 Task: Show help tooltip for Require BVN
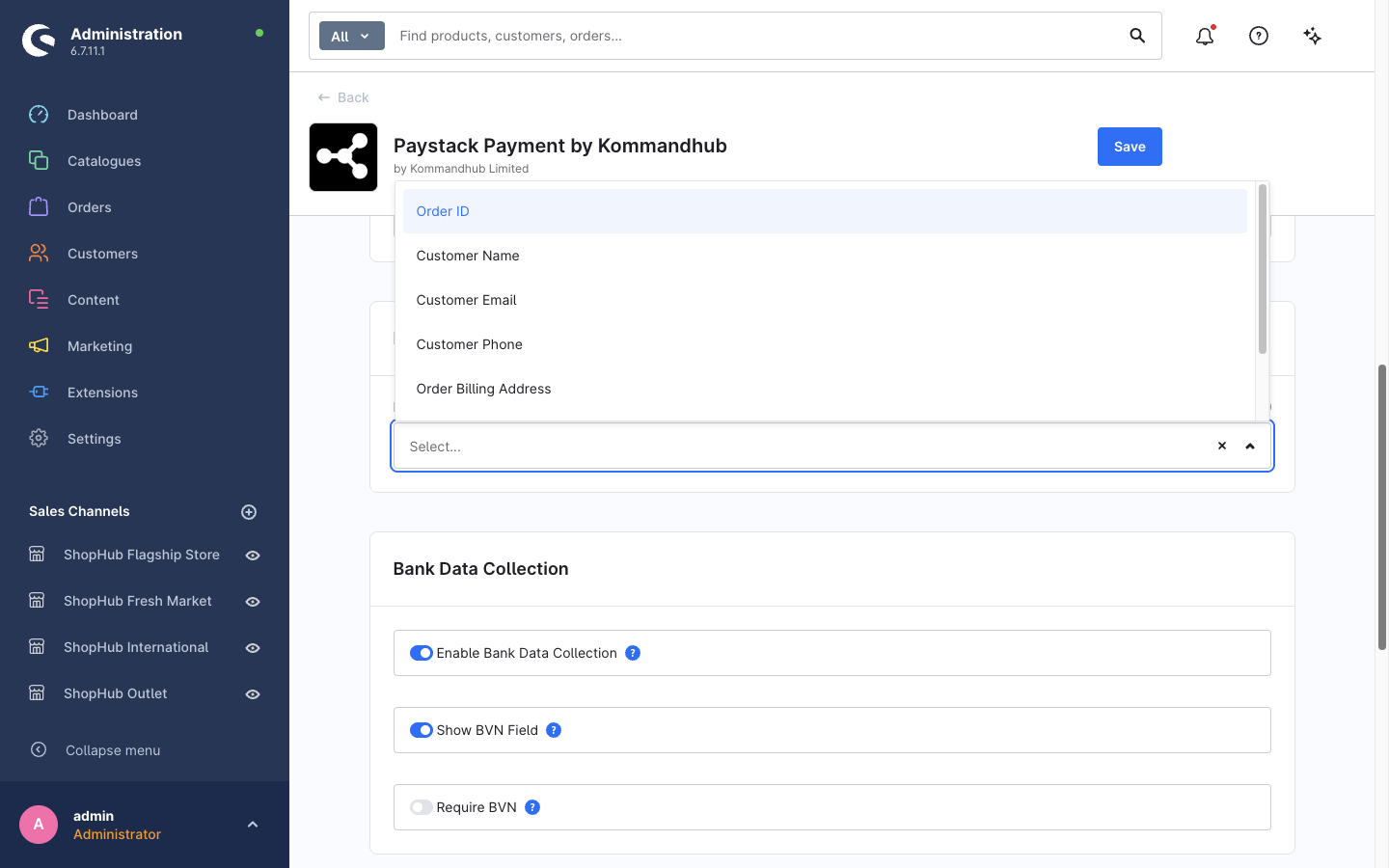tap(532, 807)
